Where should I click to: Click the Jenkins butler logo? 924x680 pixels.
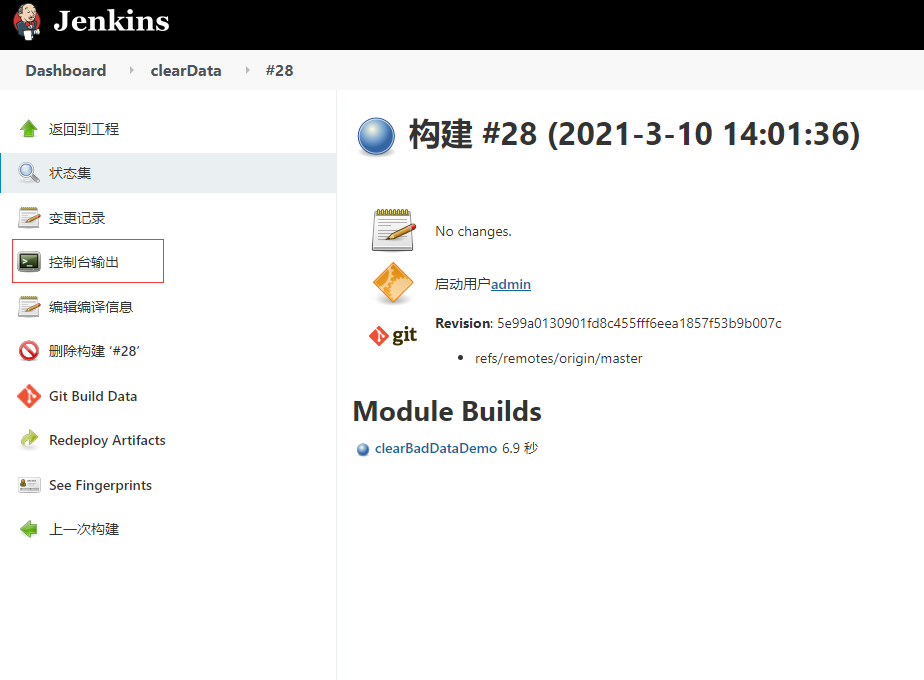point(27,22)
